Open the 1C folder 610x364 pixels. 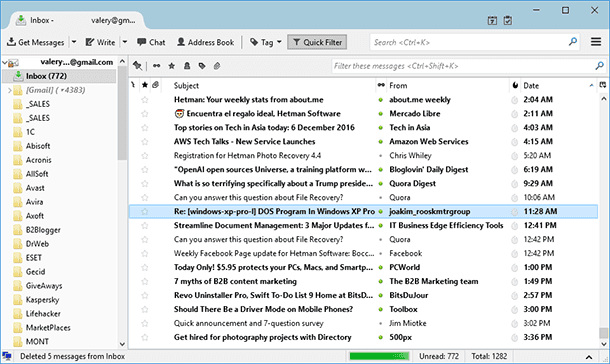coord(30,132)
